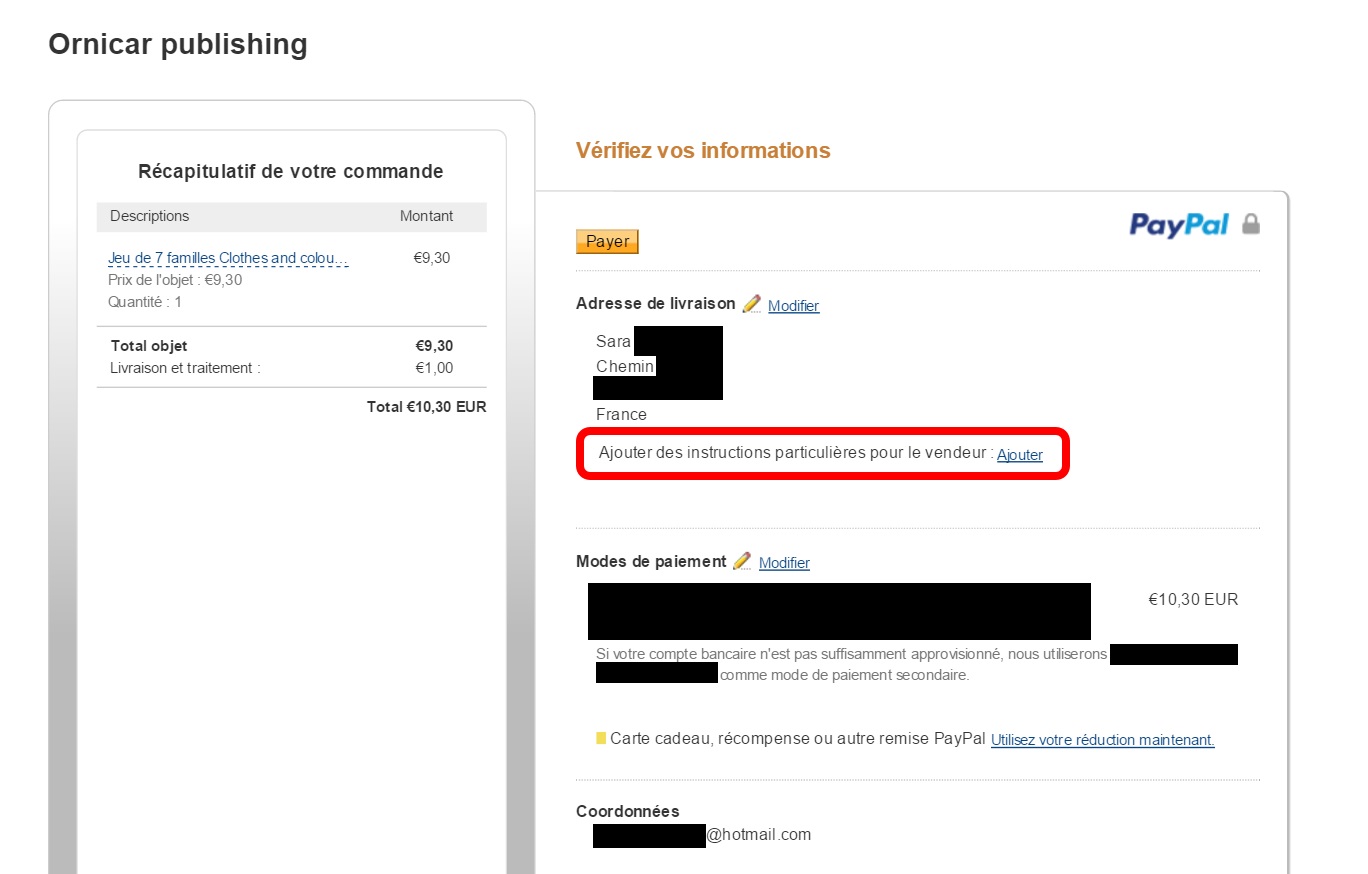Click the 'Vérifiez vos informations' heading
The width and height of the screenshot is (1368, 874).
tap(703, 151)
